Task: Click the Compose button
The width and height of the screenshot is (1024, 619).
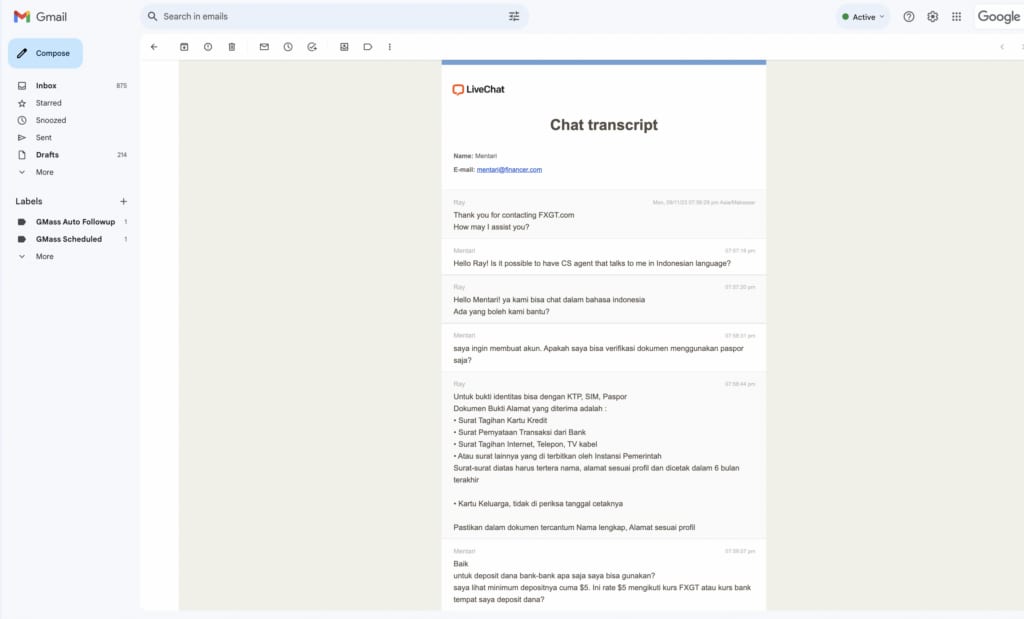Action: [45, 53]
